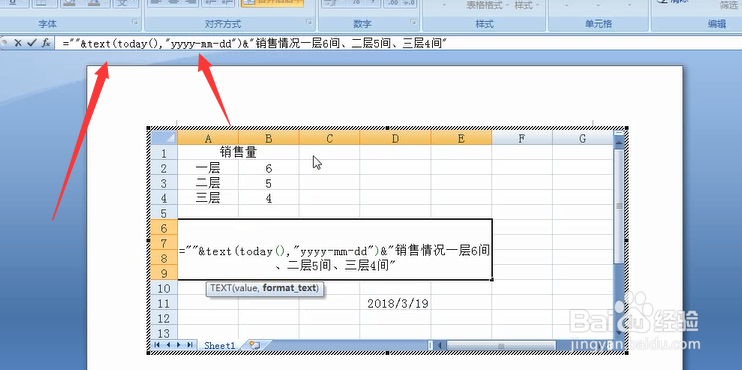Select column C header
The height and width of the screenshot is (370, 742).
tap(329, 138)
